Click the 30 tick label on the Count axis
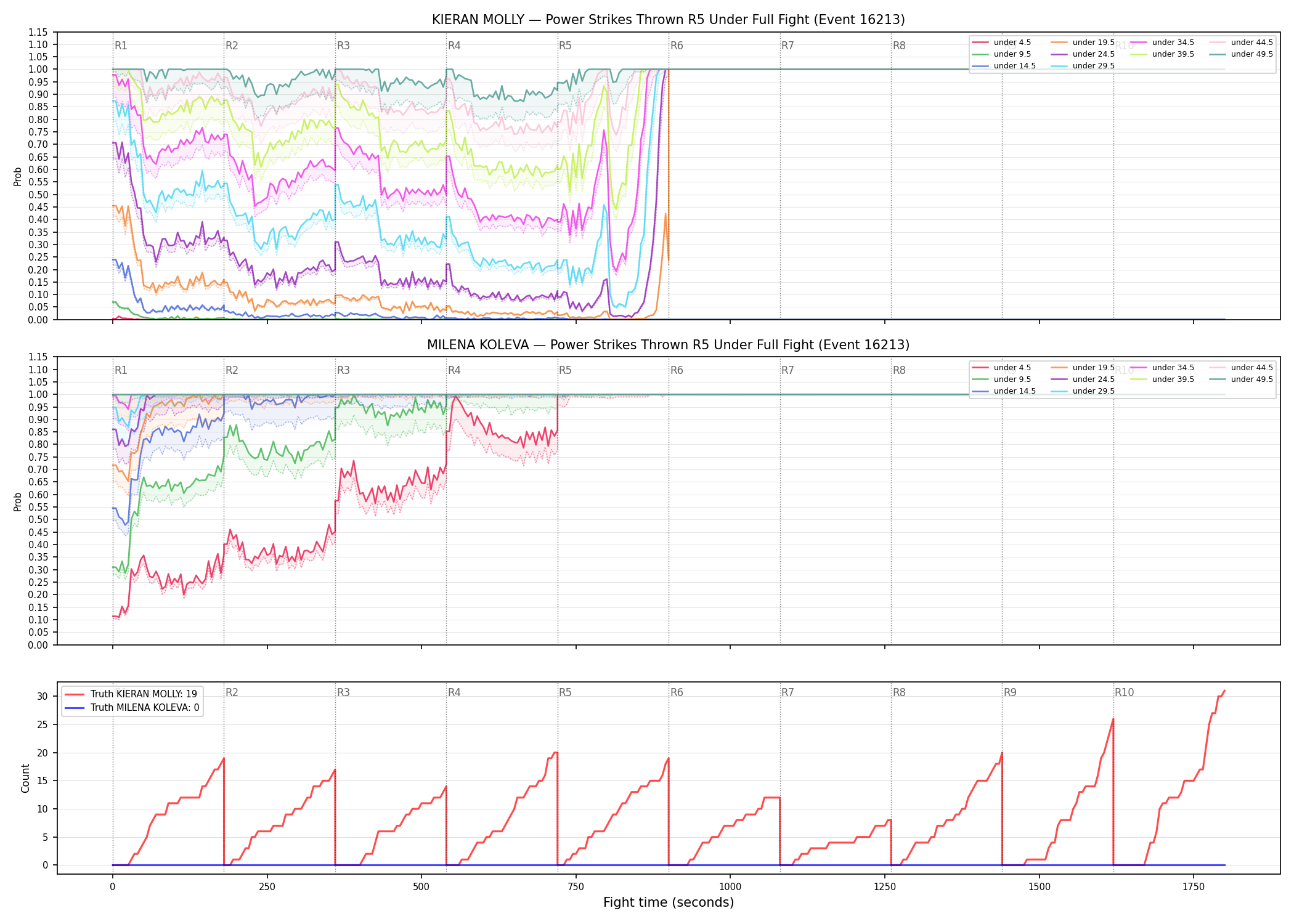The height and width of the screenshot is (924, 1294). point(42,697)
